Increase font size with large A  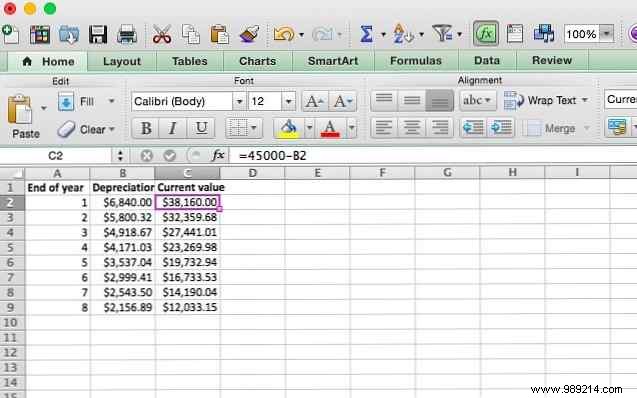314,101
